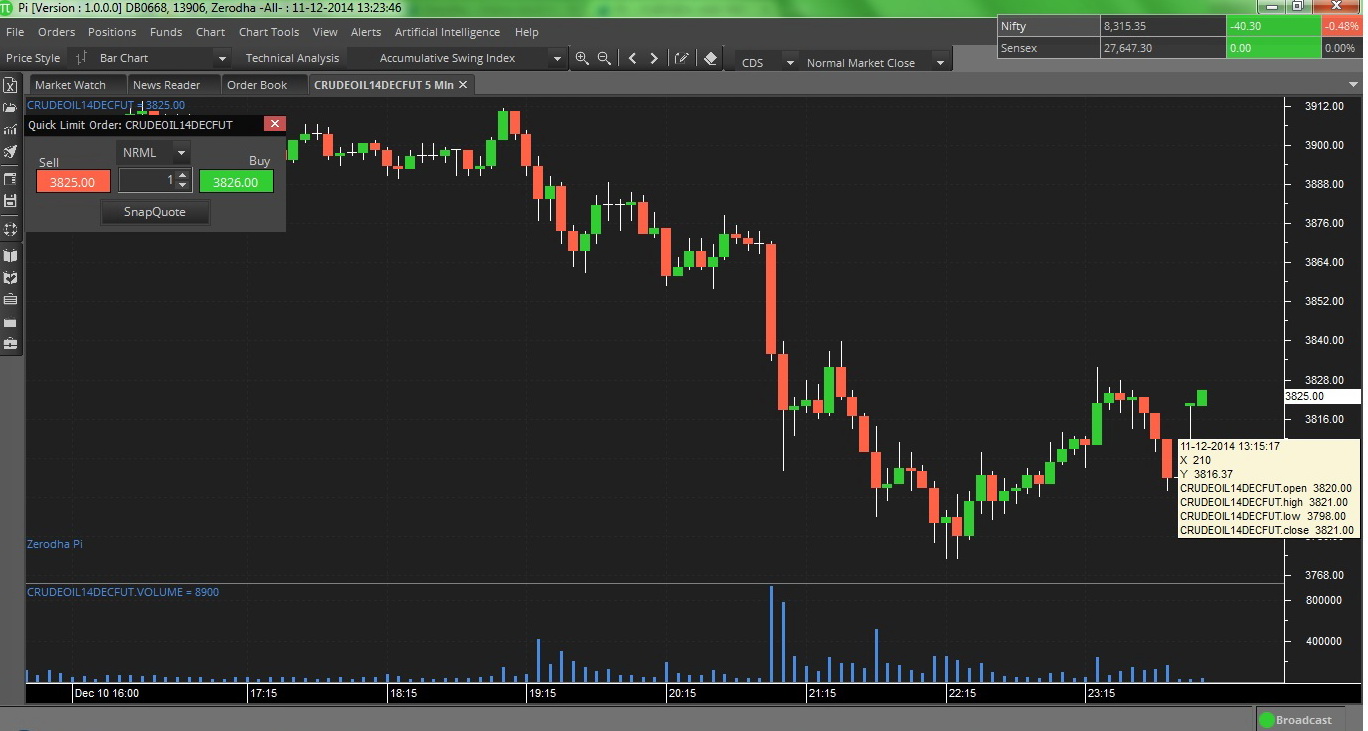Click the Excel export icon in left sidebar
This screenshot has width=1368, height=731.
[x=10, y=85]
